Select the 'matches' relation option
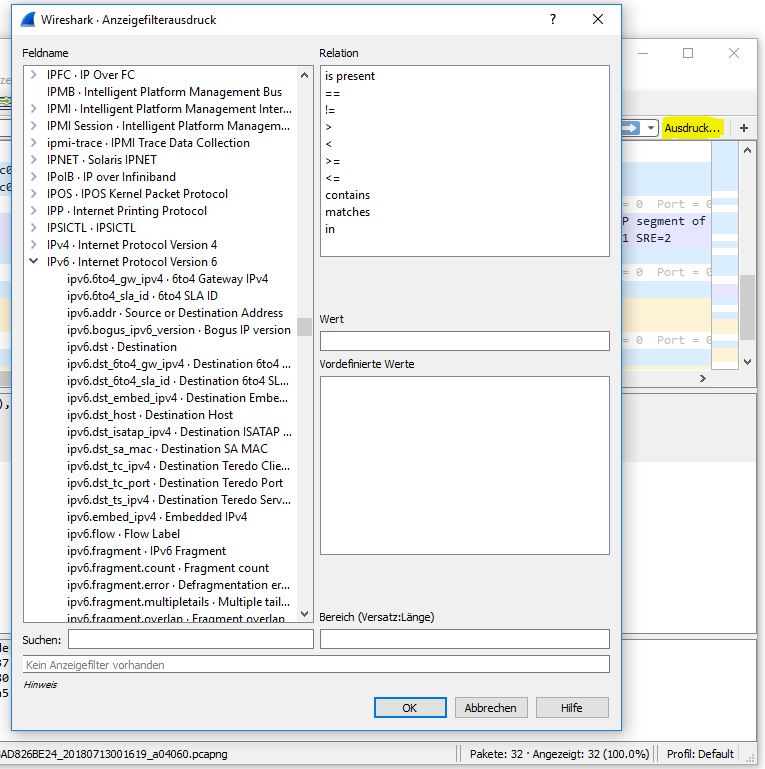The image size is (765, 769). 347,212
